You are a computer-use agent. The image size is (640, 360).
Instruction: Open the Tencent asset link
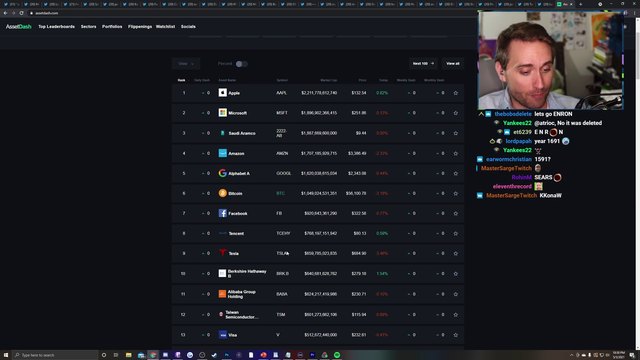[236, 233]
